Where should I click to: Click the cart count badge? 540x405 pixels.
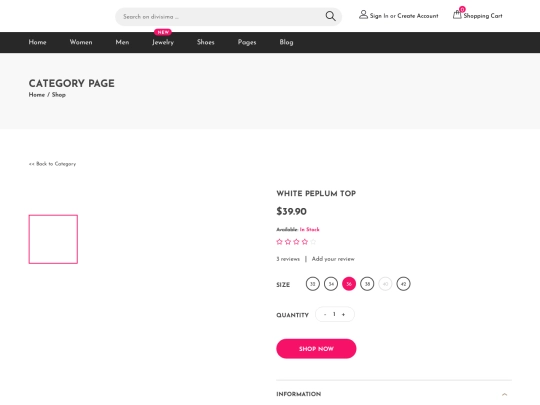[462, 9]
